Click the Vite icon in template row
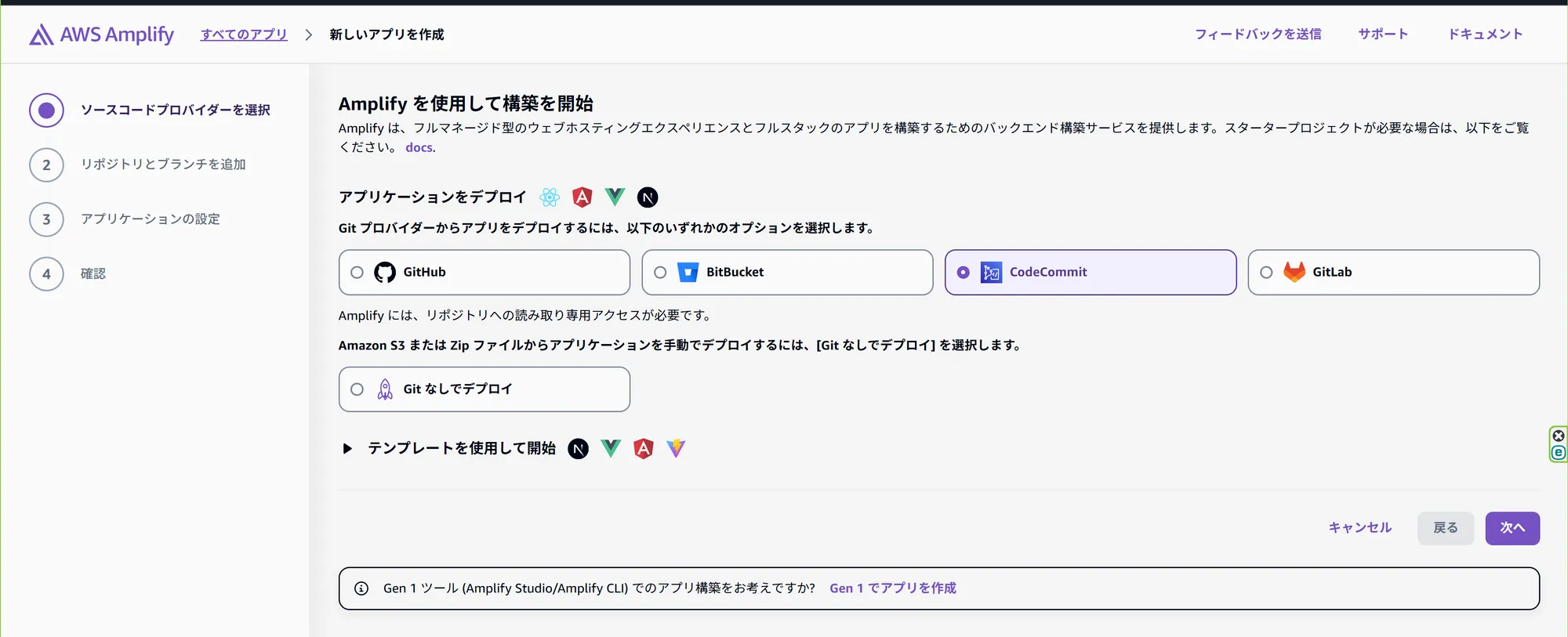This screenshot has height=637, width=1568. pos(676,448)
